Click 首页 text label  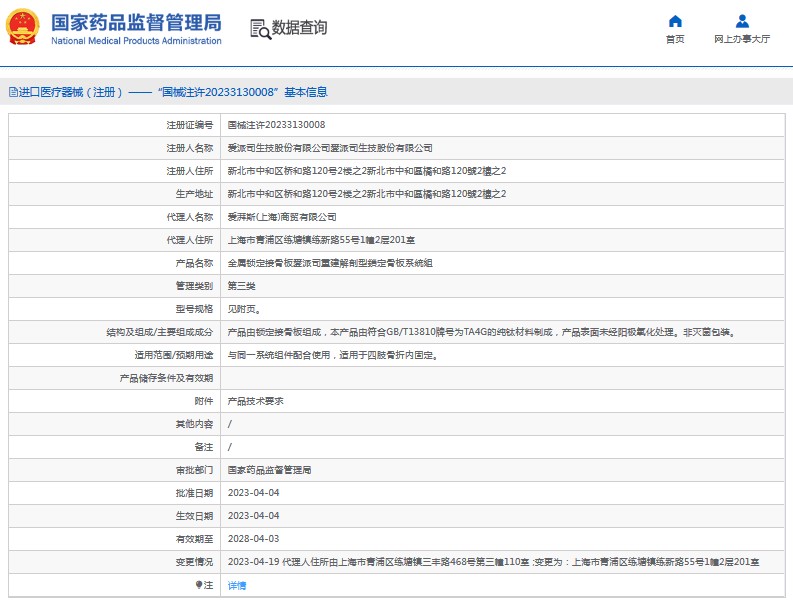coord(675,39)
